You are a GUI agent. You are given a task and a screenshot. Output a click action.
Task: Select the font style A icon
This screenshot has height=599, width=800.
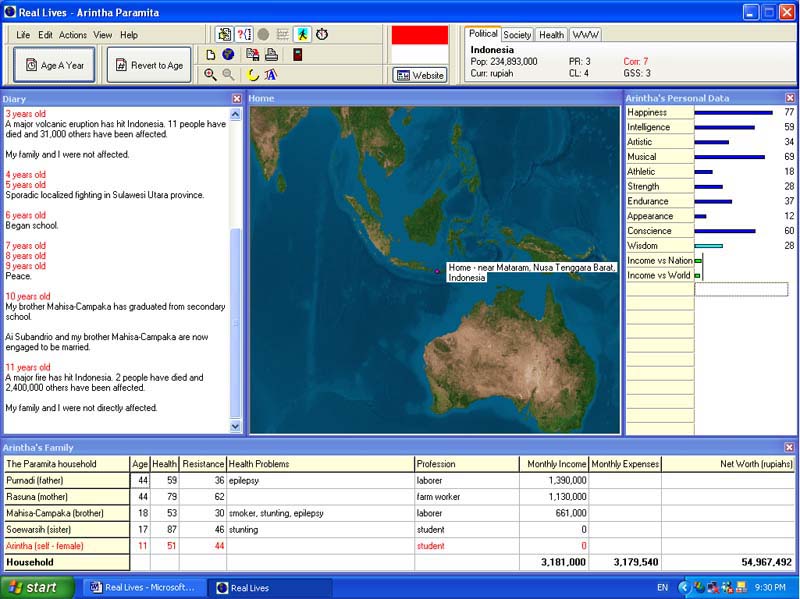point(271,75)
